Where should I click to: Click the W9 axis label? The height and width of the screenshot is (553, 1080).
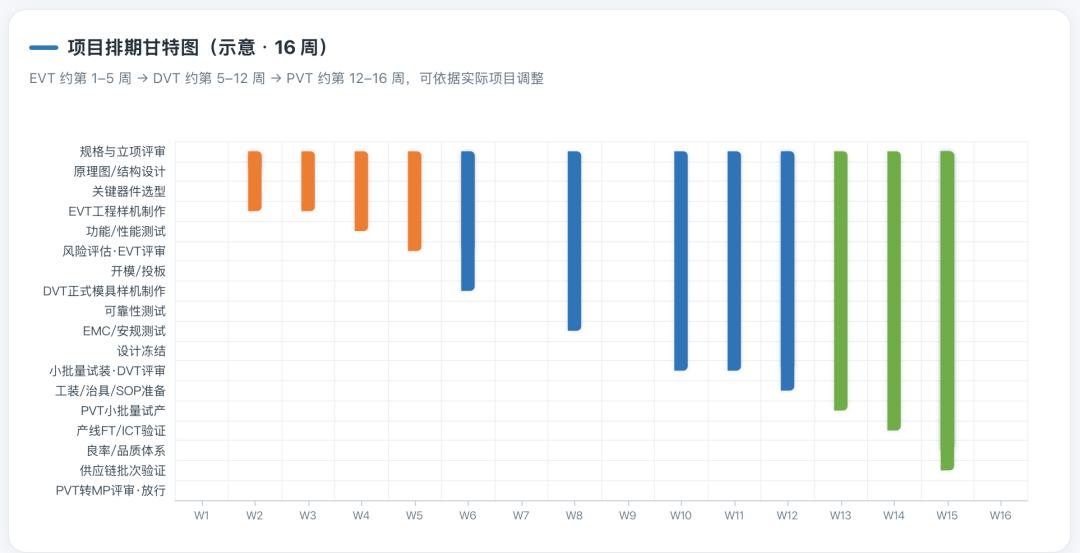[x=627, y=514]
